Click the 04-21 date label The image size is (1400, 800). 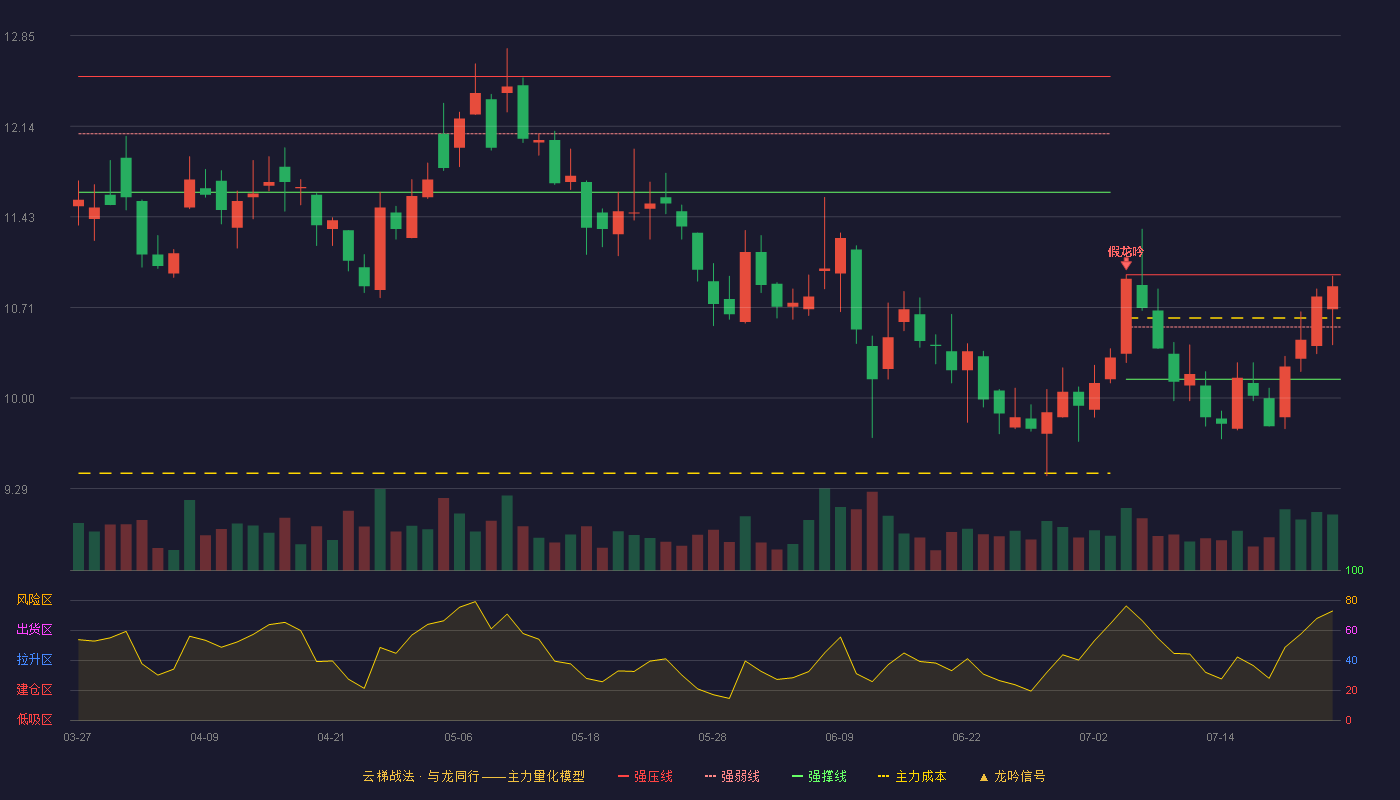click(x=331, y=737)
